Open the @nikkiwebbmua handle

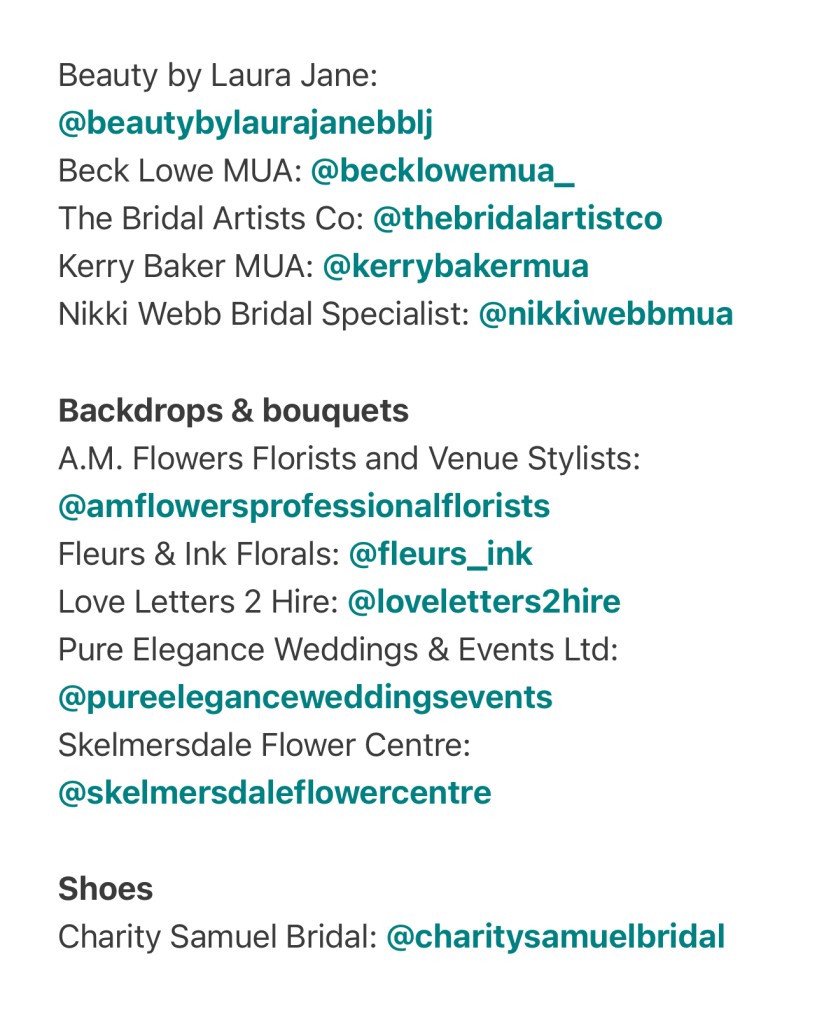click(606, 314)
